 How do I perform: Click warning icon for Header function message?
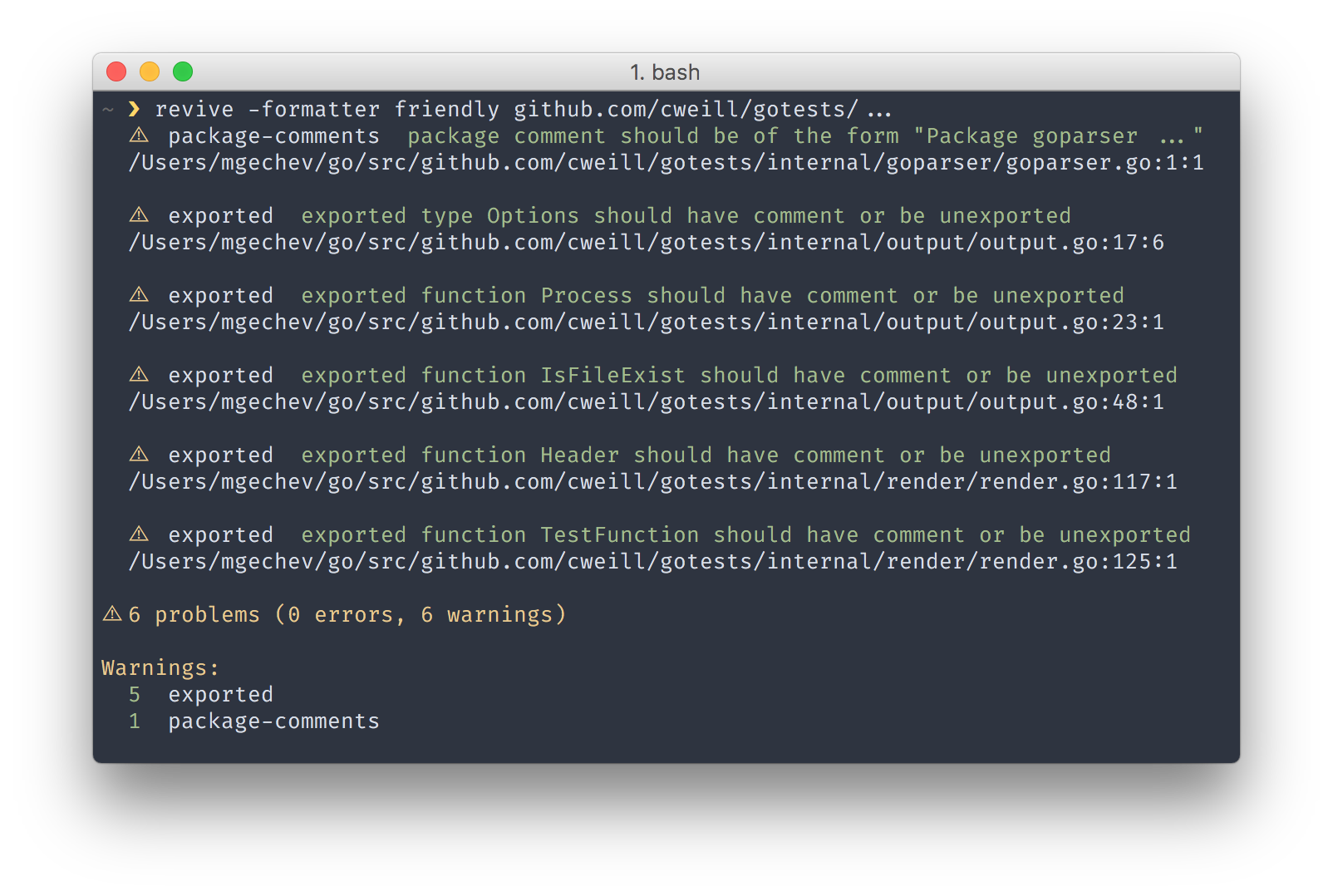[139, 455]
